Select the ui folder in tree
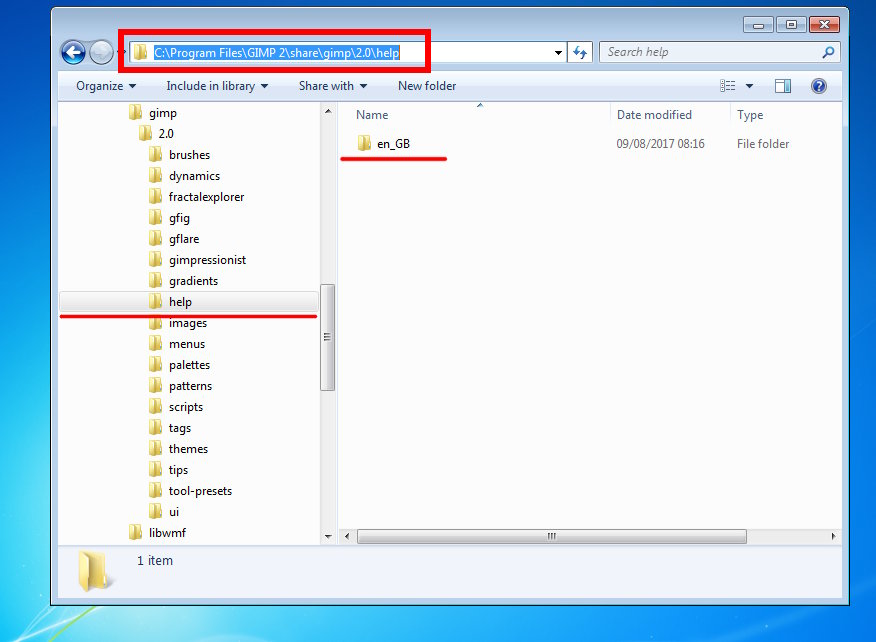Viewport: 876px width, 642px height. point(174,512)
